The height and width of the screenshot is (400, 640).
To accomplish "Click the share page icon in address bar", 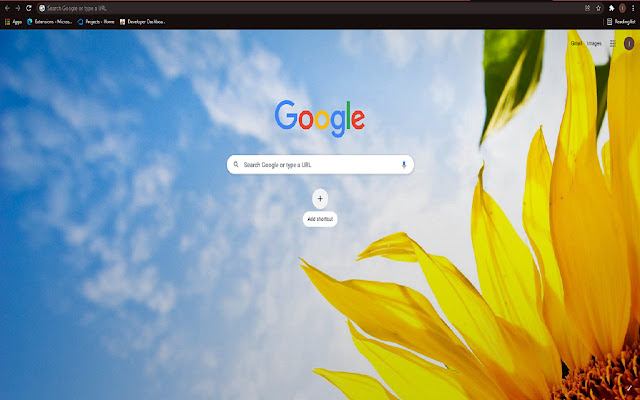I will click(x=587, y=8).
